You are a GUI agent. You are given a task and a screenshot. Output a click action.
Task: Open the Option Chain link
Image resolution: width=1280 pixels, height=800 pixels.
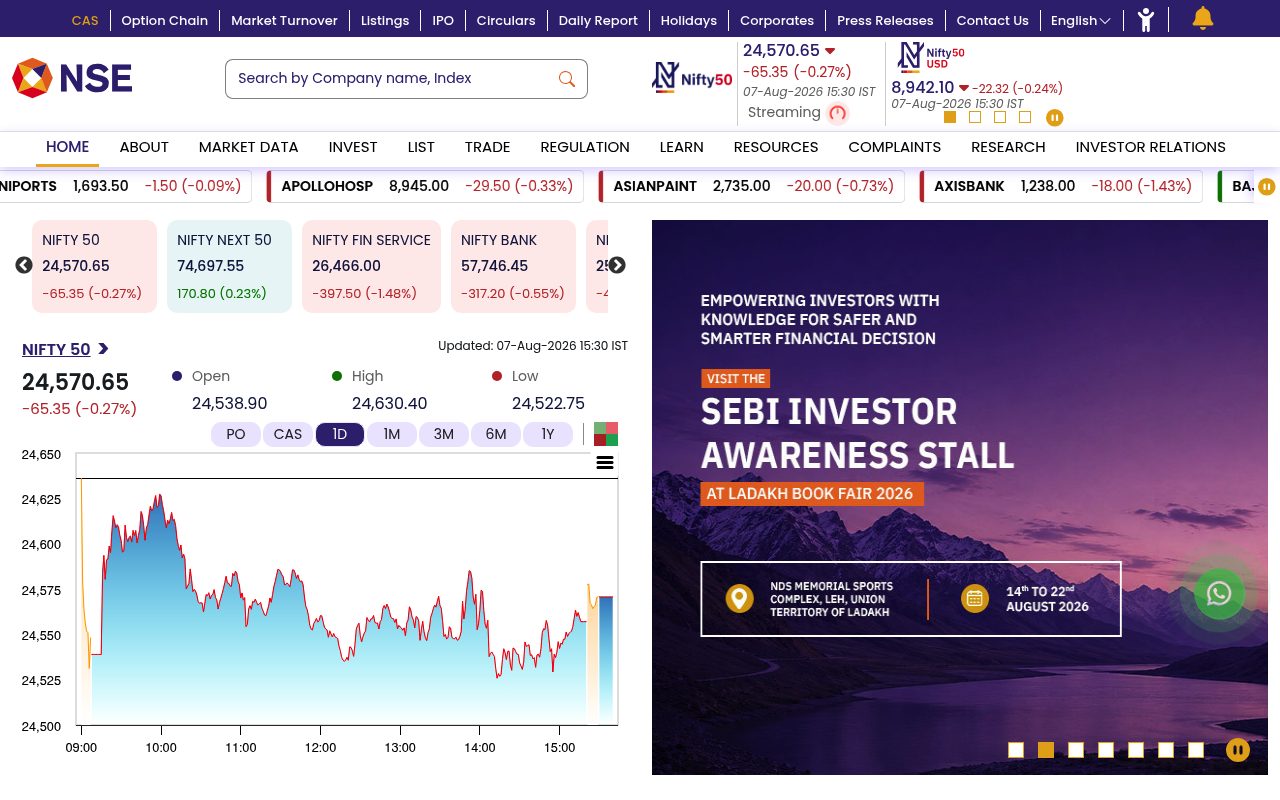tap(165, 20)
